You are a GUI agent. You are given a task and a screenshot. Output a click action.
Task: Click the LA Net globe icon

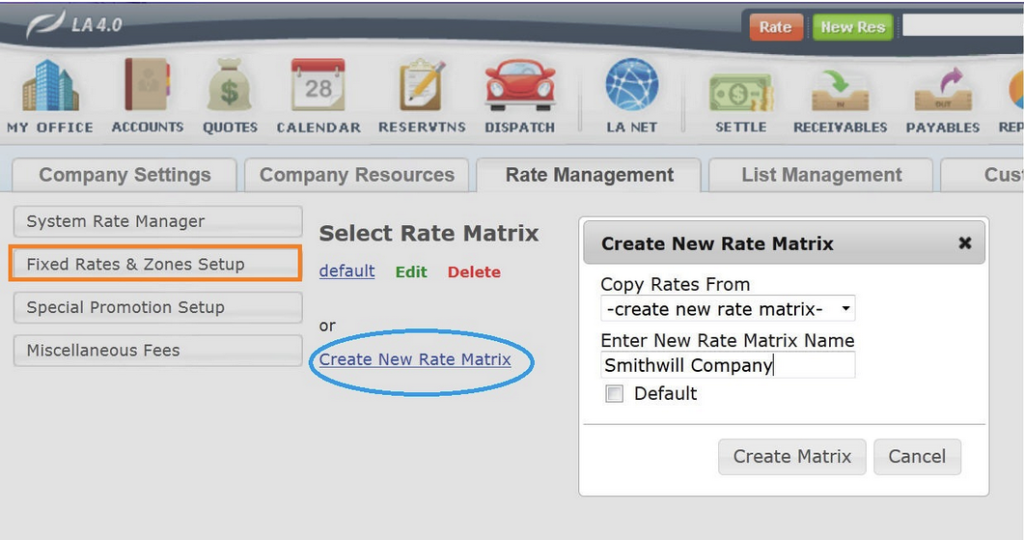pyautogui.click(x=631, y=87)
